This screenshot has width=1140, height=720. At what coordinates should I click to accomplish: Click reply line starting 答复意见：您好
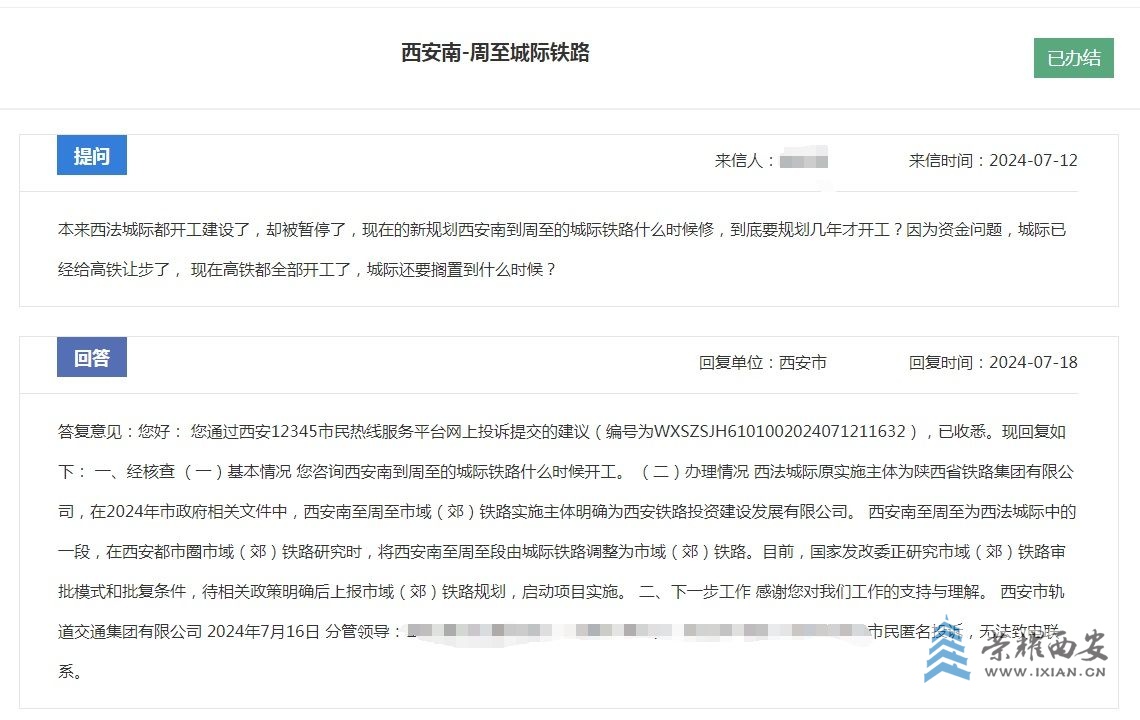pos(562,432)
